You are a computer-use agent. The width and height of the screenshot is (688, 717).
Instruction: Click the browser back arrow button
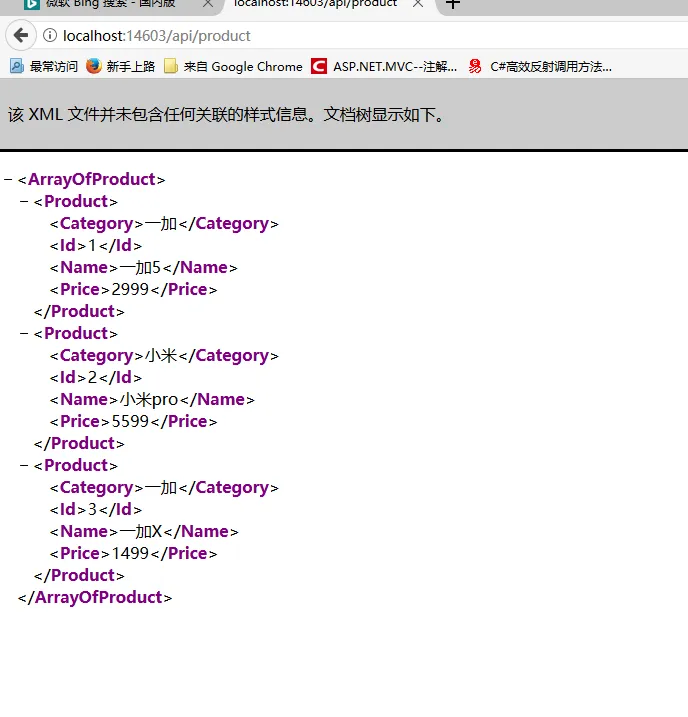pos(21,35)
